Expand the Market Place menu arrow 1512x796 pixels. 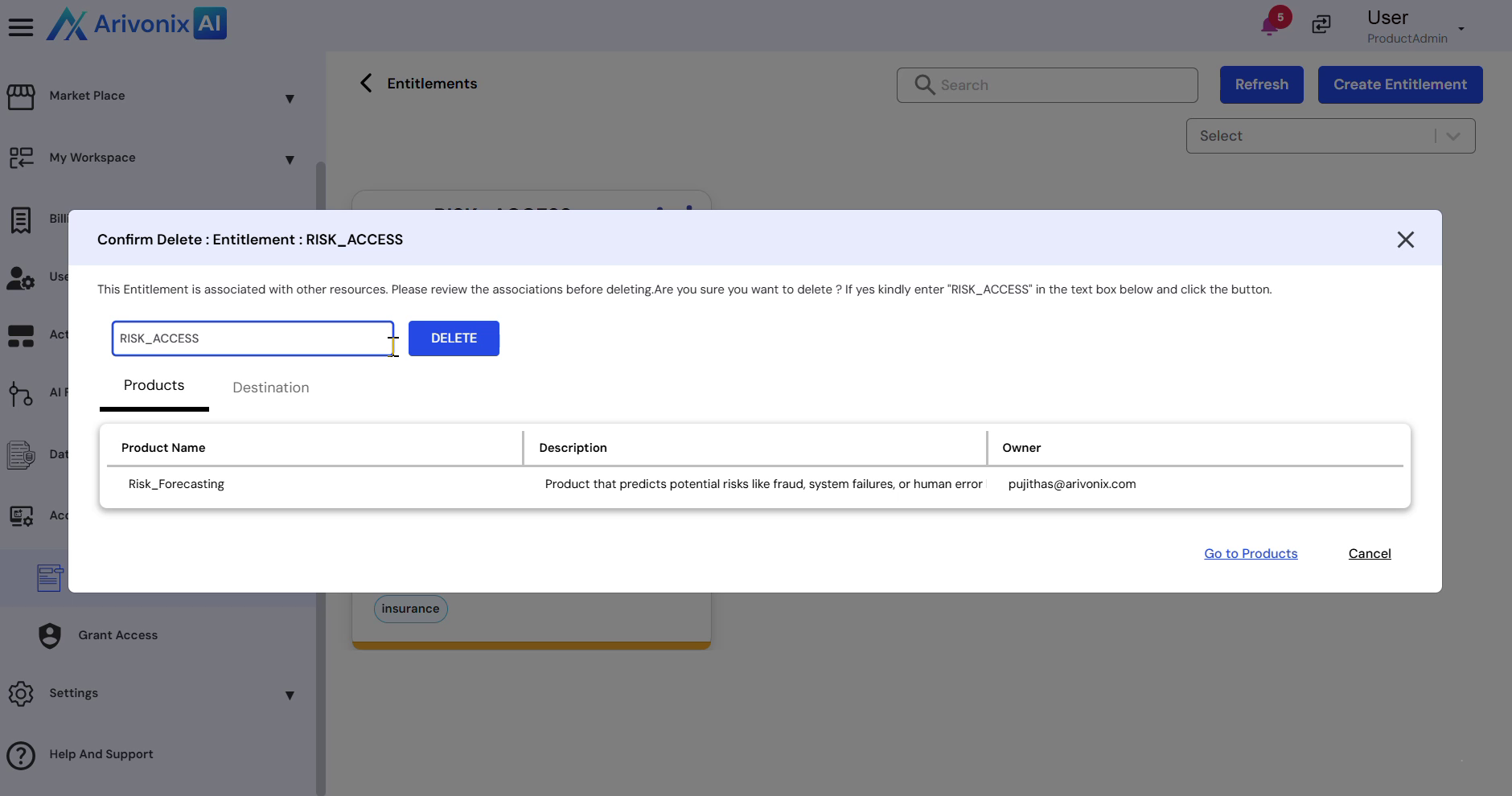click(x=290, y=99)
